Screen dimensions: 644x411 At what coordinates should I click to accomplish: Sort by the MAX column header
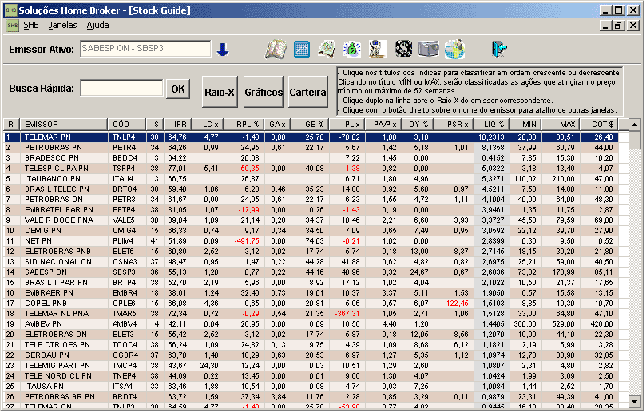tap(561, 124)
